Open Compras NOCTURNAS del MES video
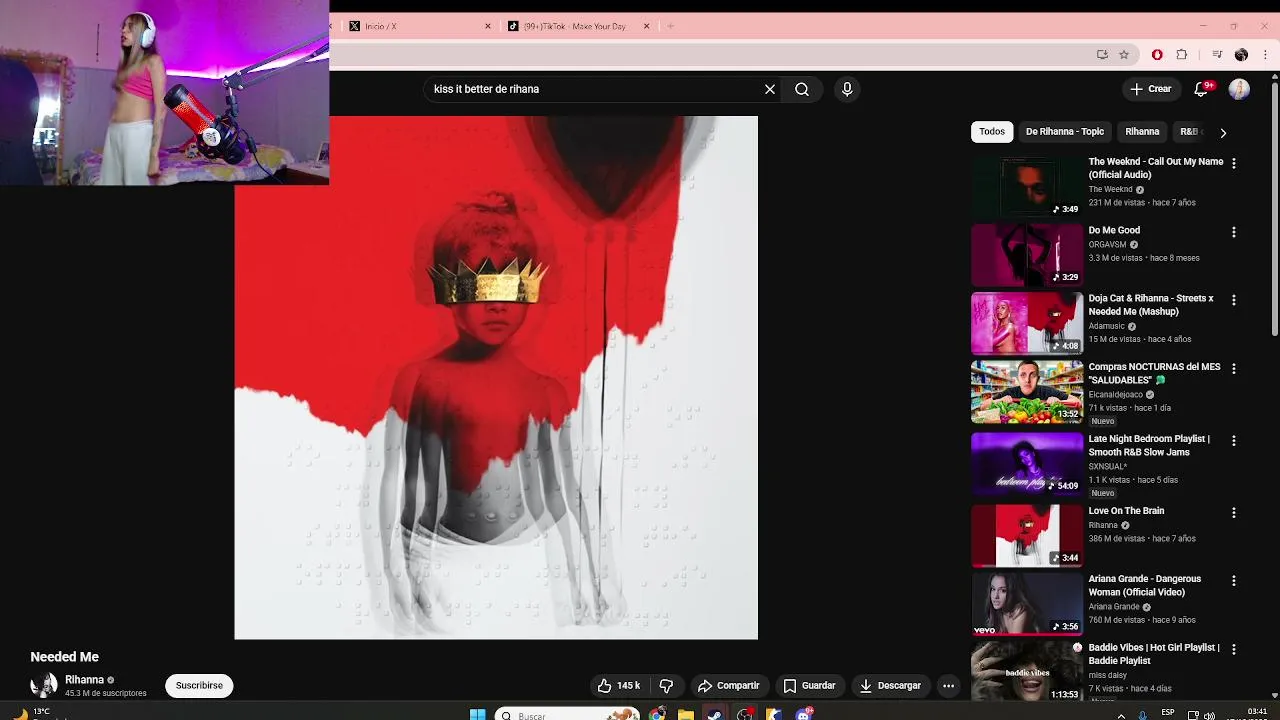Screen dimensions: 1280x720 point(1027,392)
